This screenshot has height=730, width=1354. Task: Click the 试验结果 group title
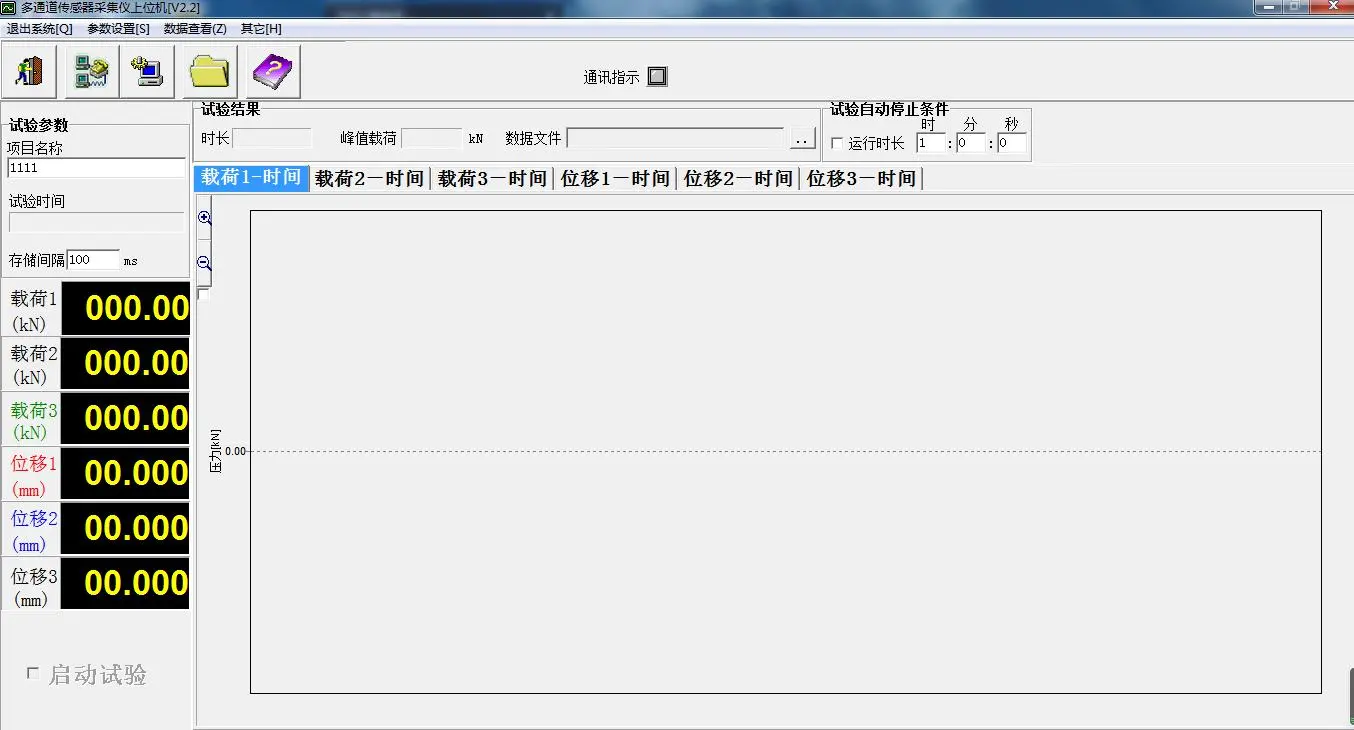pyautogui.click(x=231, y=109)
